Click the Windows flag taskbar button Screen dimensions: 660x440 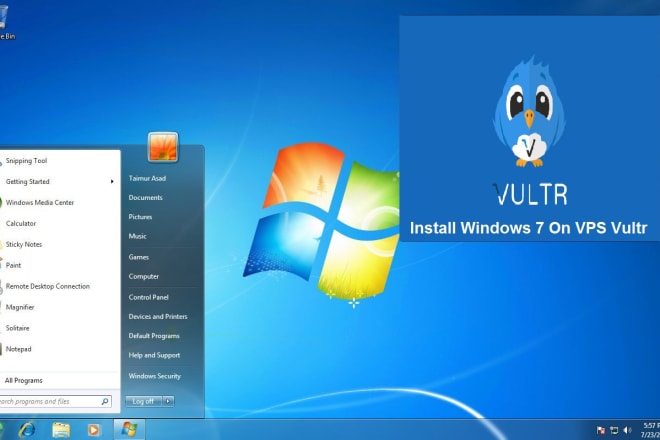129,429
